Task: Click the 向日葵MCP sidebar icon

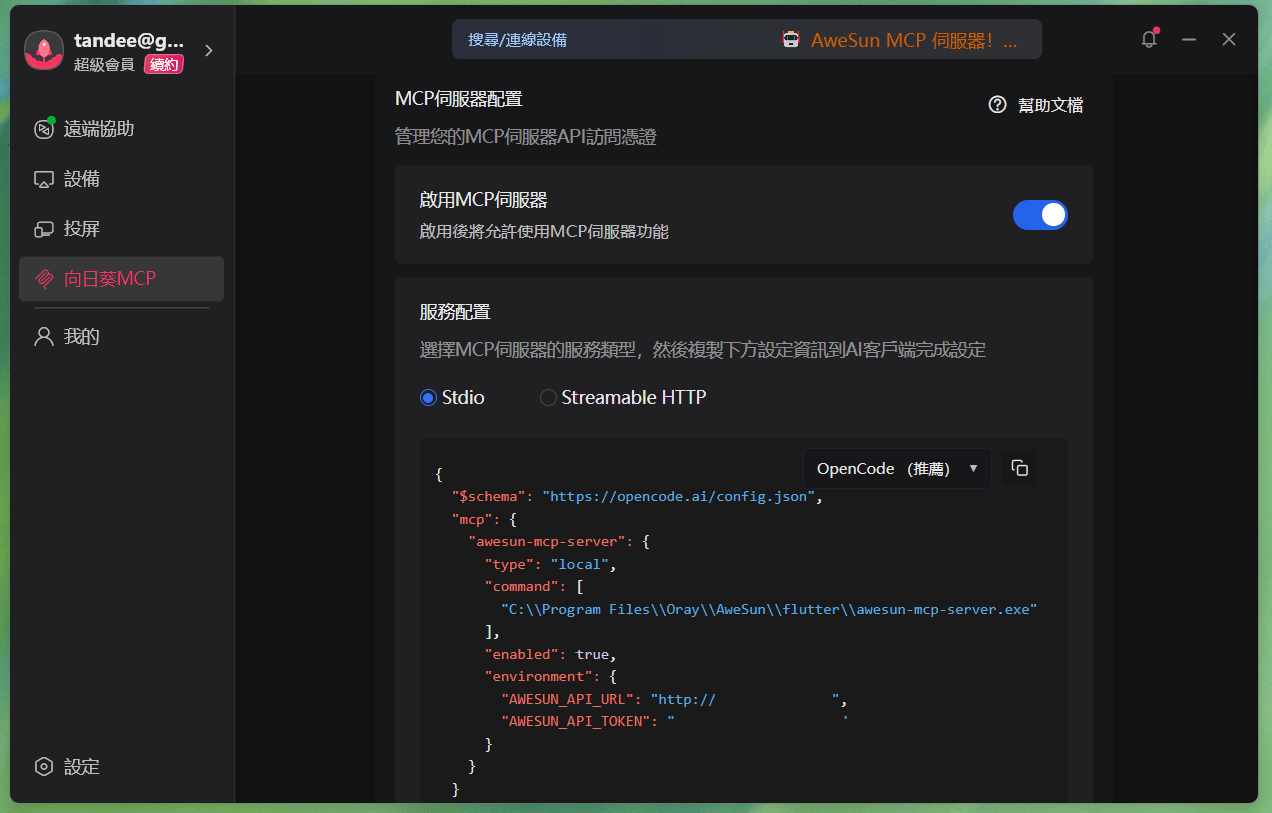Action: coord(44,279)
